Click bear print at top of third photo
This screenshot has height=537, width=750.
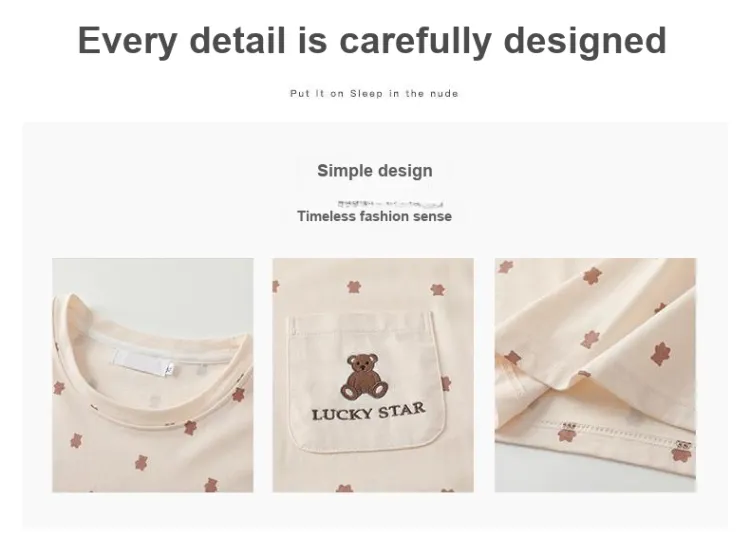click(x=592, y=275)
